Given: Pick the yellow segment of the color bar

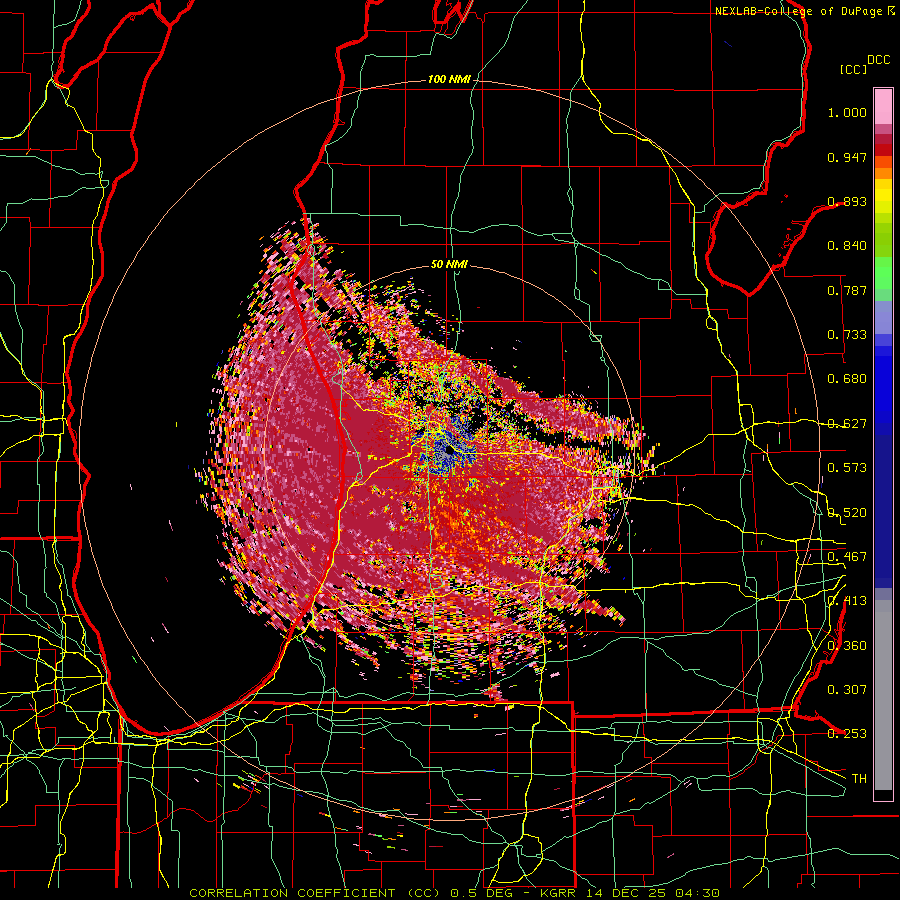Looking at the screenshot, I should pyautogui.click(x=883, y=196).
